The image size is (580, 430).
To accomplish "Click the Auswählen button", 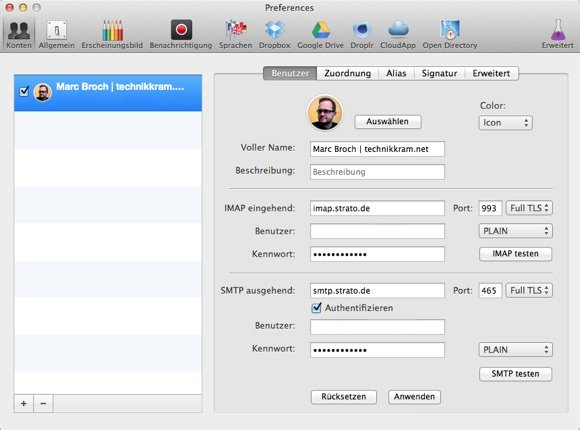I will tap(388, 122).
